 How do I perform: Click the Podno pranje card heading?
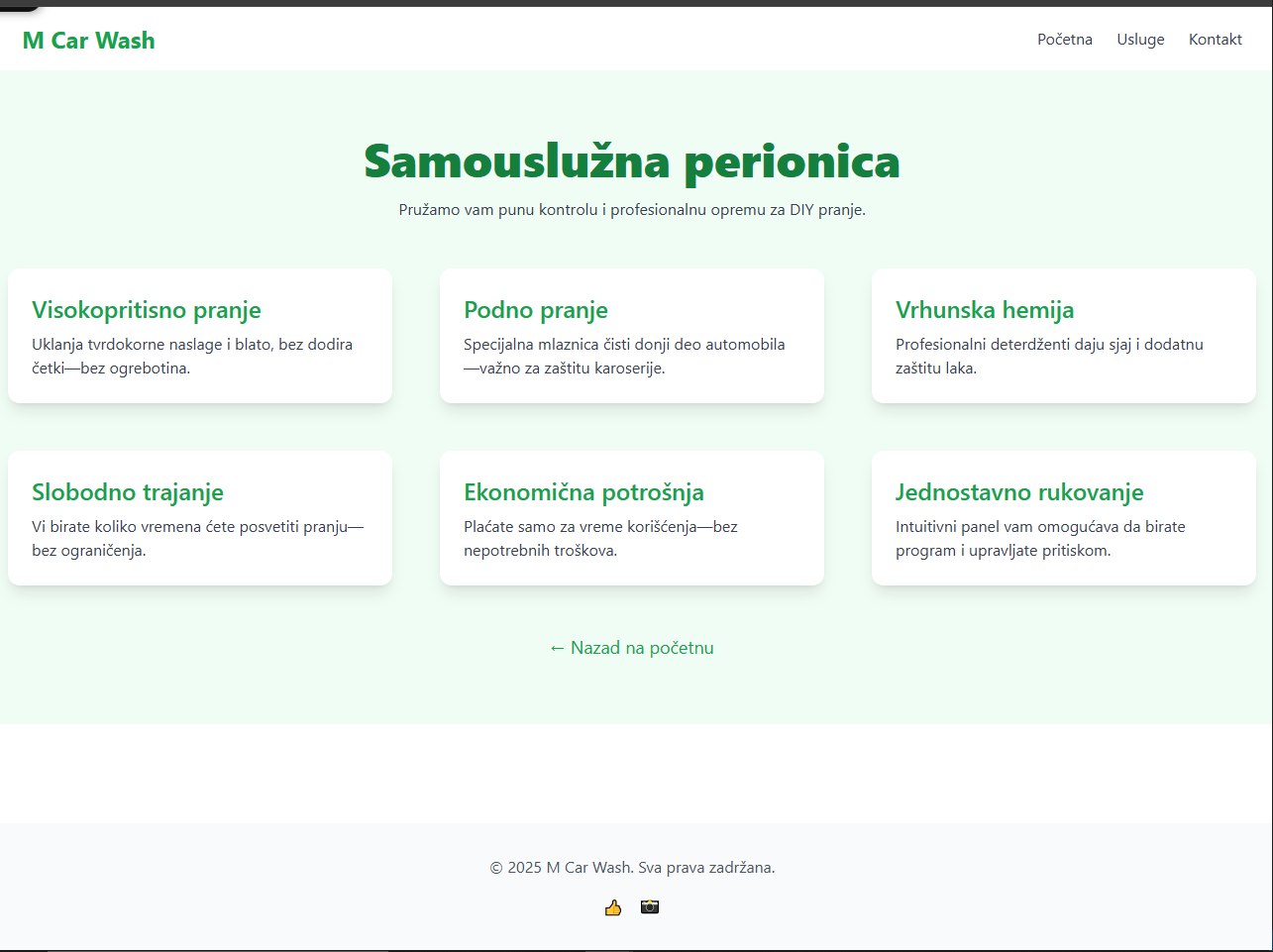(536, 310)
